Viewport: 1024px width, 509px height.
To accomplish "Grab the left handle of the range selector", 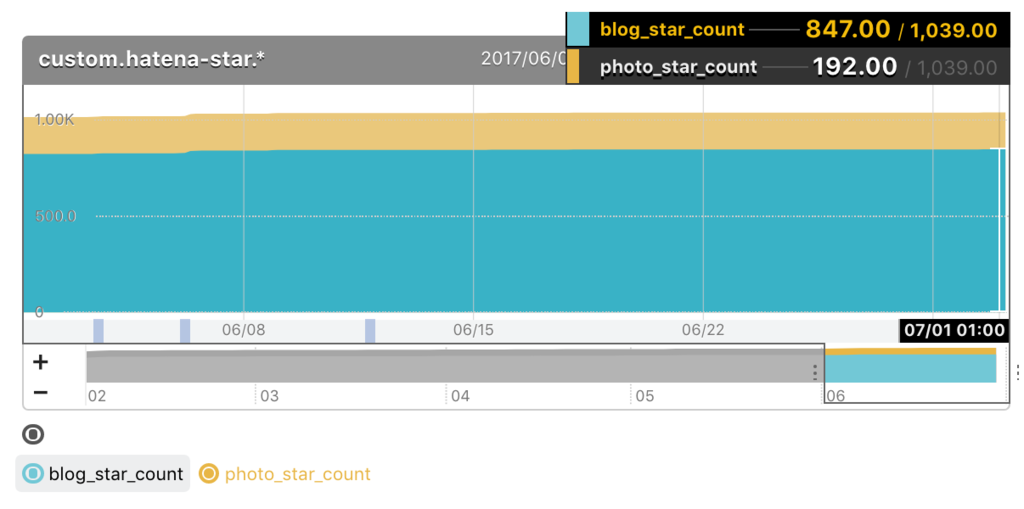I will coord(815,372).
